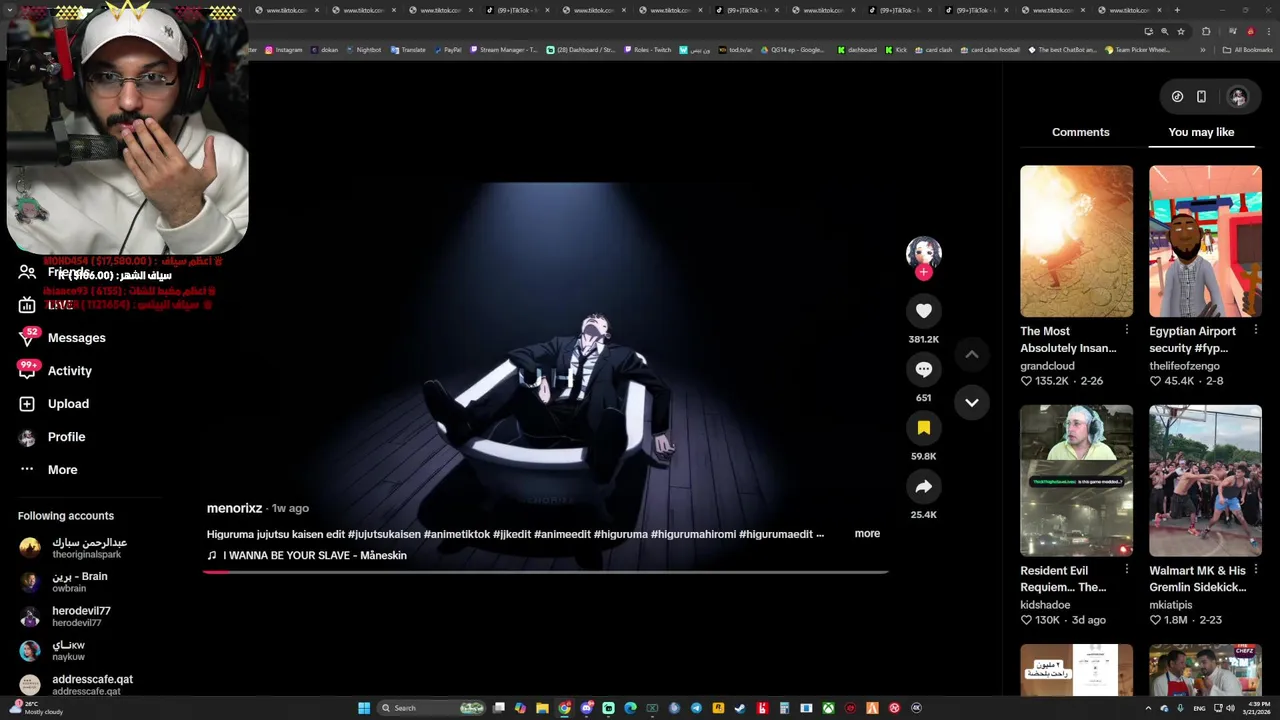Viewport: 1280px width, 720px height.
Task: Open the Xbox app from the taskbar
Action: point(828,708)
